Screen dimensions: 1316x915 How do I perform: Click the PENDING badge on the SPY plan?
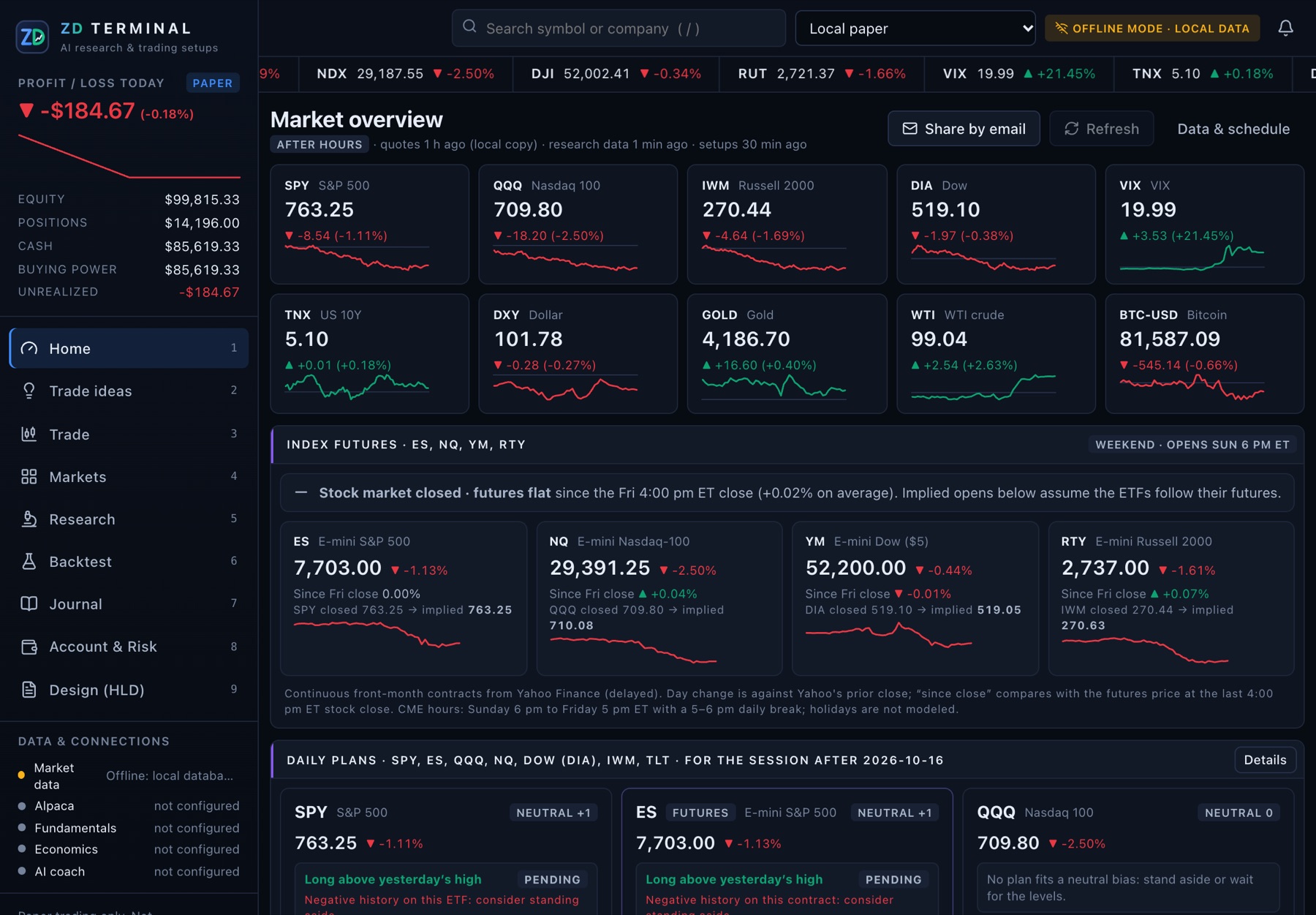click(x=552, y=879)
